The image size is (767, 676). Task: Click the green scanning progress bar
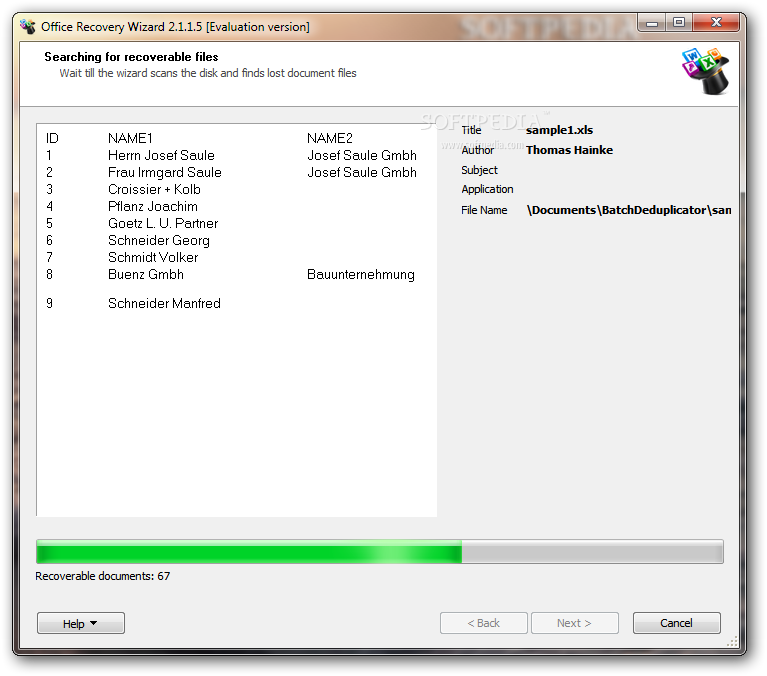[x=380, y=552]
